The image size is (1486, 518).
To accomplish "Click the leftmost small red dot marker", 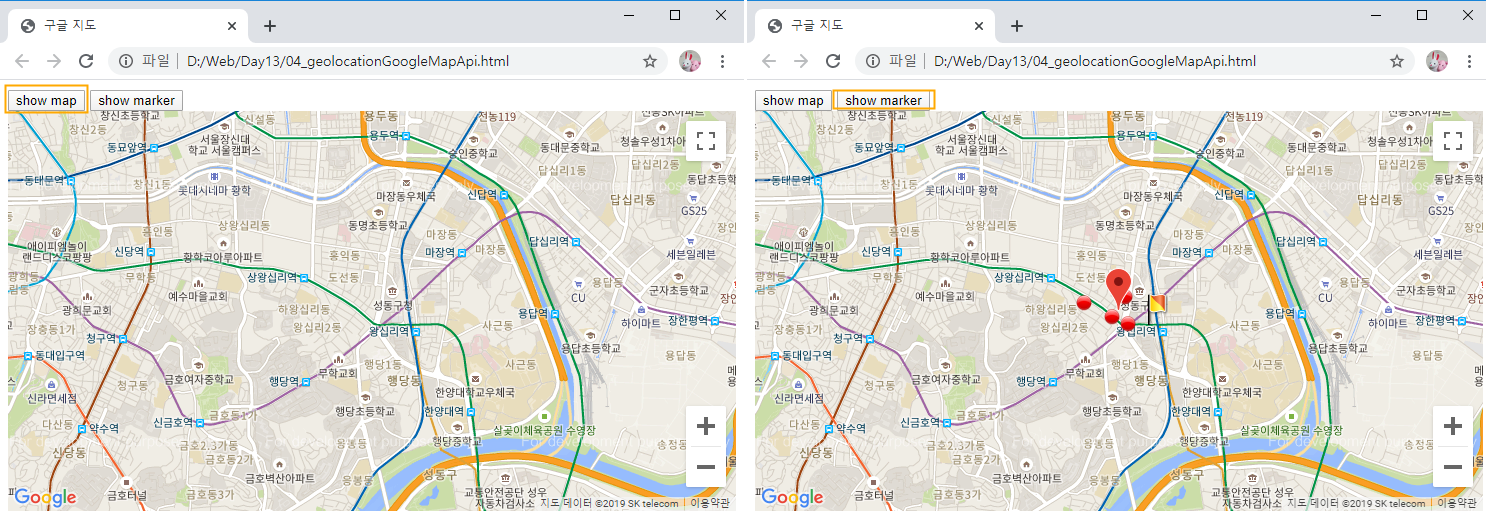I will pos(1083,303).
